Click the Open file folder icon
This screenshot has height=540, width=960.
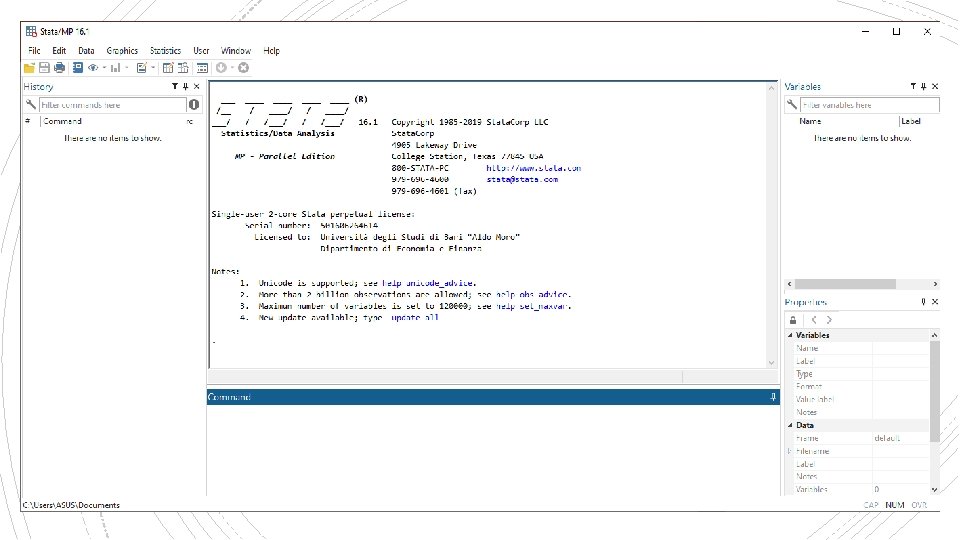[x=29, y=68]
